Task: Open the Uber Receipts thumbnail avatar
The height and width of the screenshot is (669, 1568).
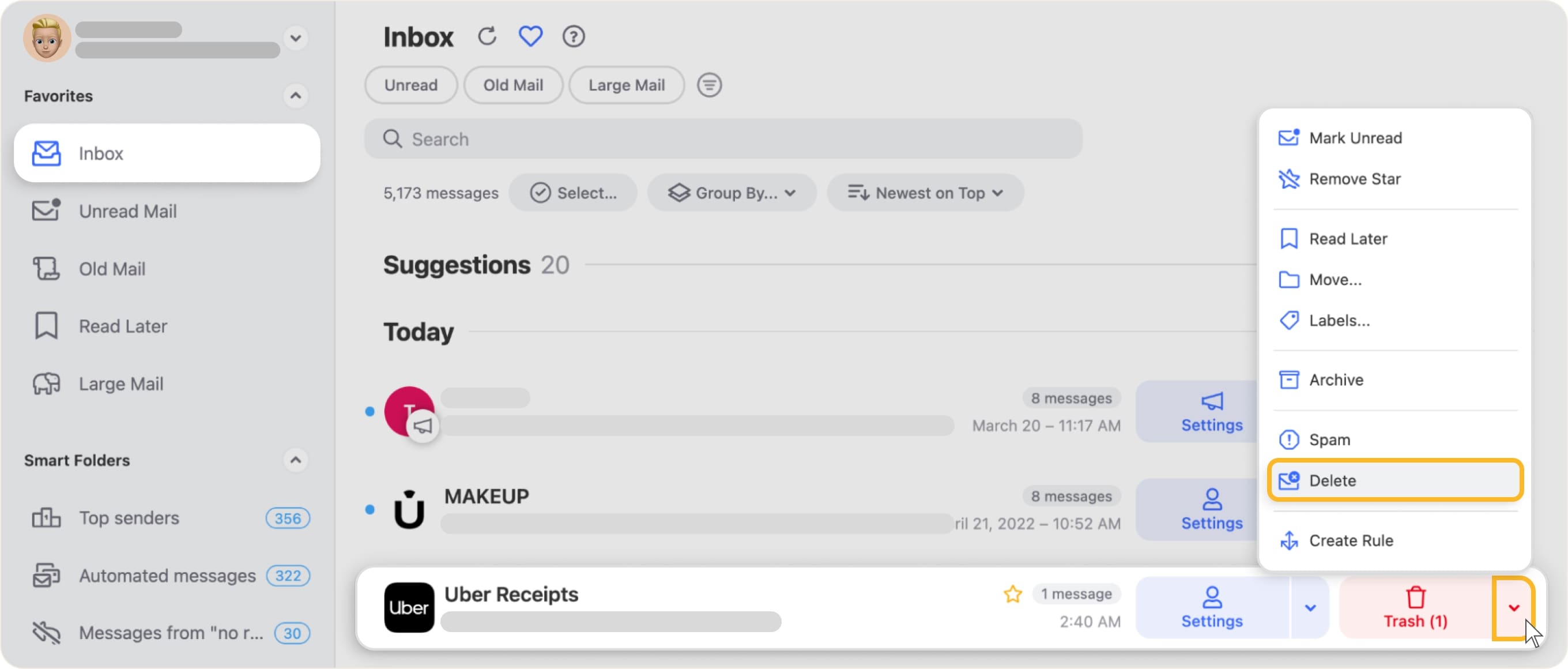Action: pyautogui.click(x=409, y=607)
